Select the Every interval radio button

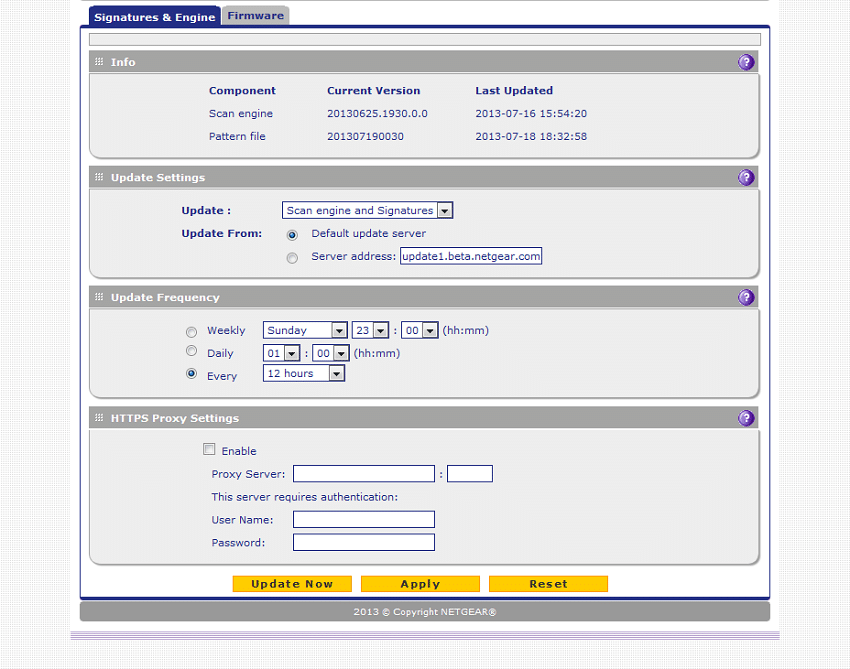[x=191, y=374]
